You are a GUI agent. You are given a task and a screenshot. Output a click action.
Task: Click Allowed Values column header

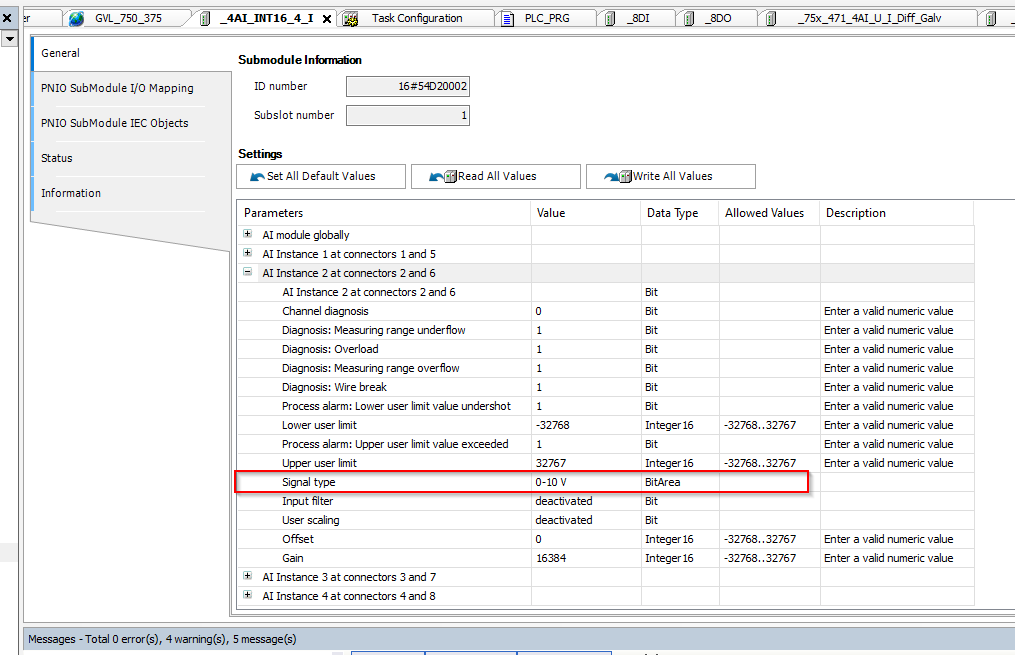769,213
